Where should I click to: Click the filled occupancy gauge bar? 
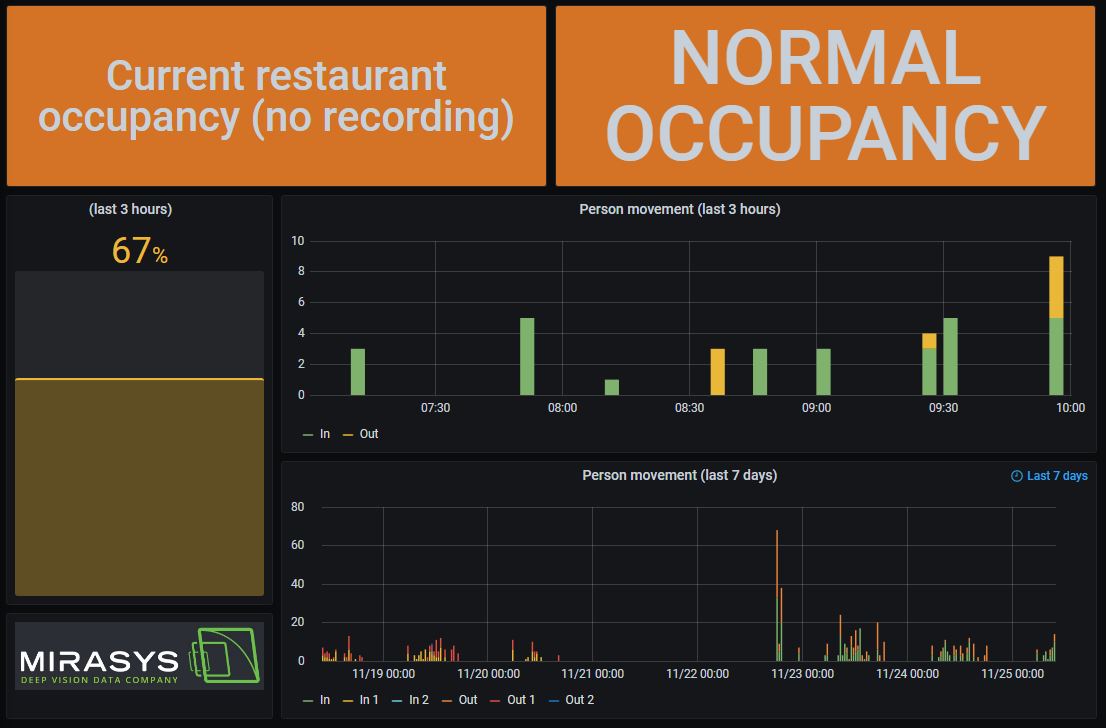[140, 487]
